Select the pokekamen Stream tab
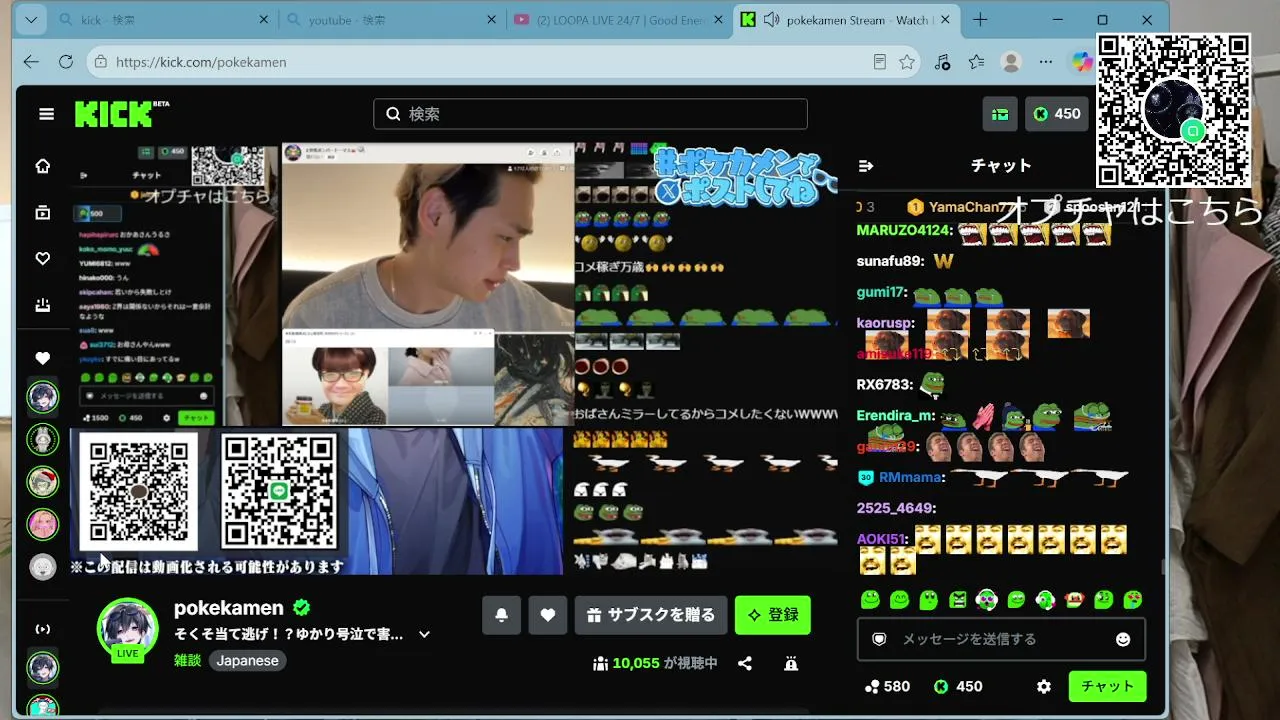The image size is (1280, 720). tap(845, 20)
